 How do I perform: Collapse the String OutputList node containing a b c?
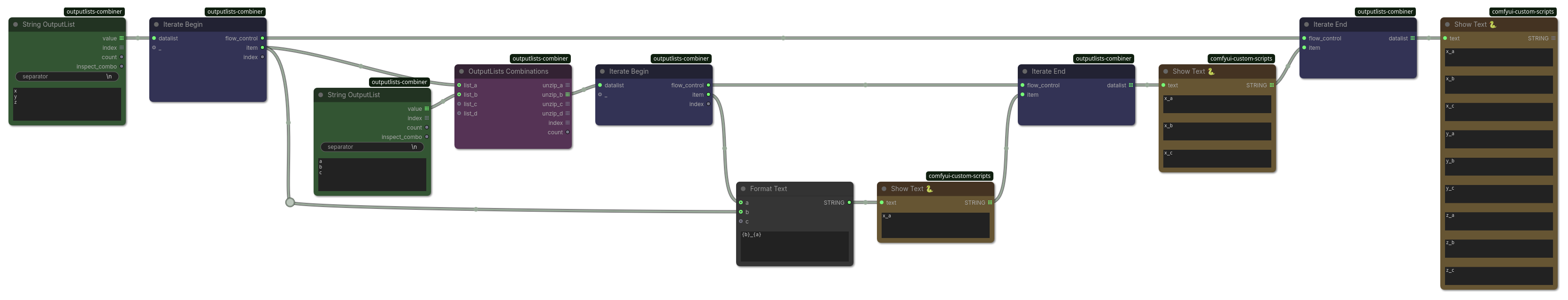coord(321,95)
